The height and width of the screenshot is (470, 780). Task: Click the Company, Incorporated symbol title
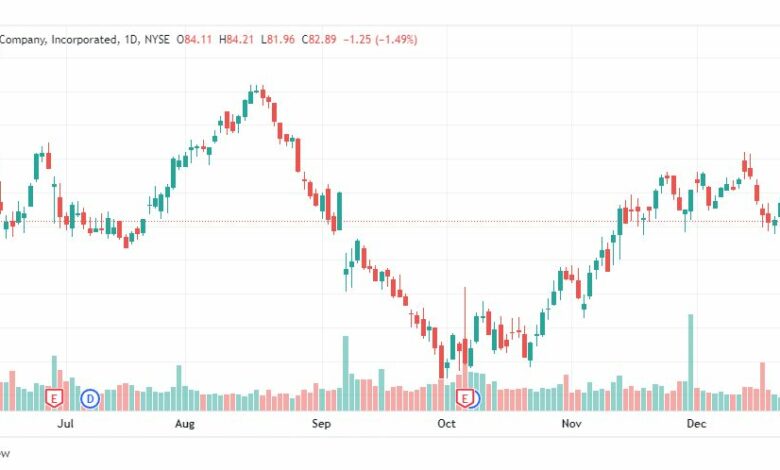pyautogui.click(x=58, y=39)
